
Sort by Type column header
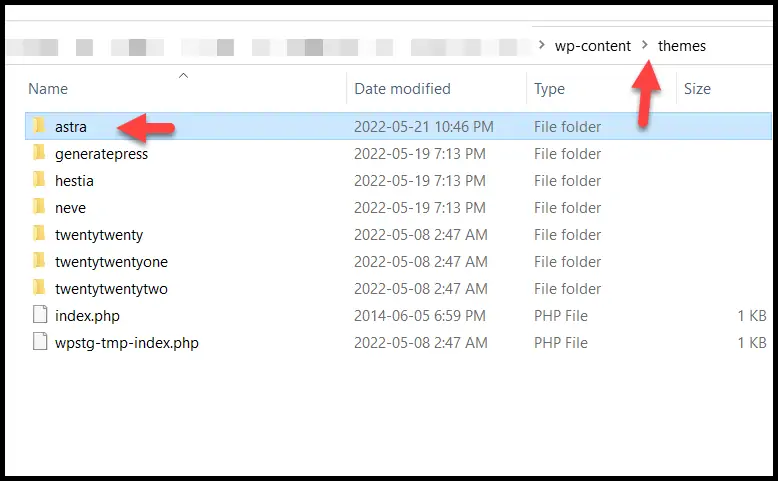[549, 89]
